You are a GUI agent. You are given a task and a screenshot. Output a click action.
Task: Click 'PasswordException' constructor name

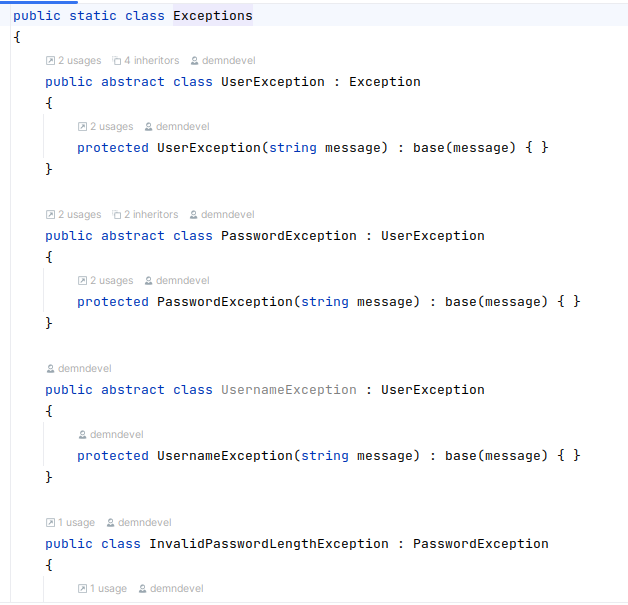(225, 302)
